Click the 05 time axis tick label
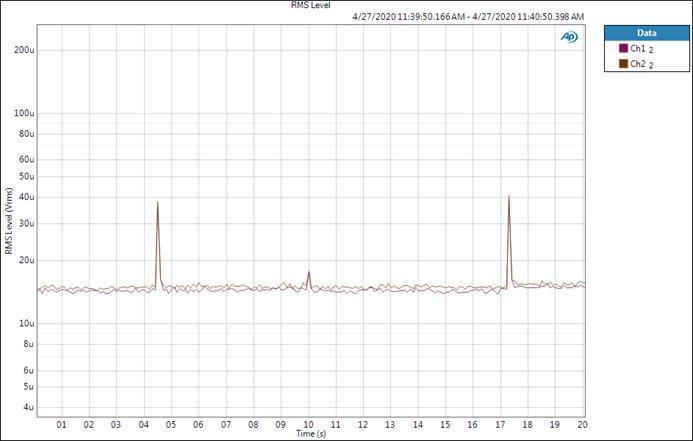The height and width of the screenshot is (441, 693). click(x=171, y=425)
